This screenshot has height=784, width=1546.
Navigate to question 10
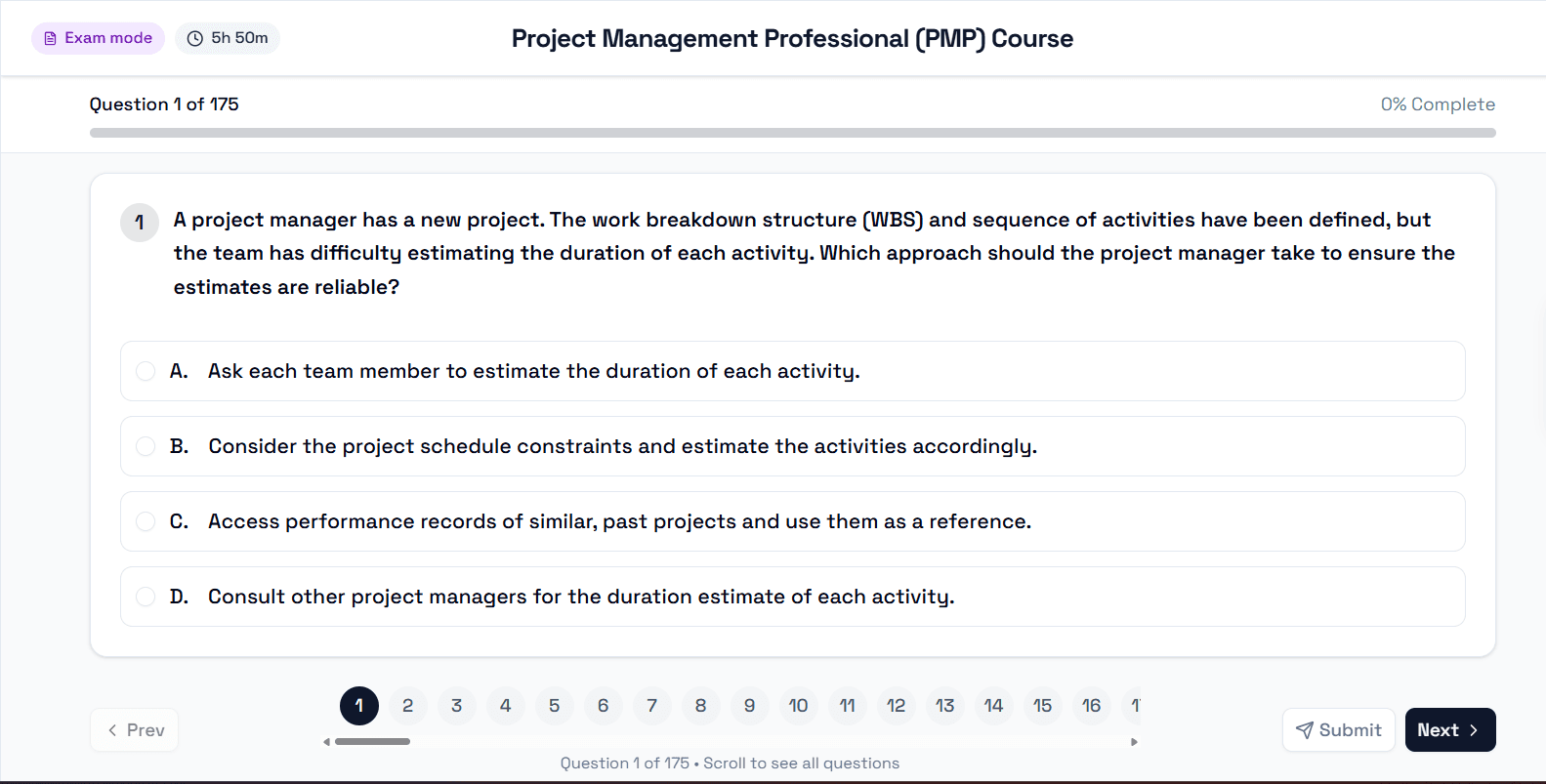tap(799, 706)
